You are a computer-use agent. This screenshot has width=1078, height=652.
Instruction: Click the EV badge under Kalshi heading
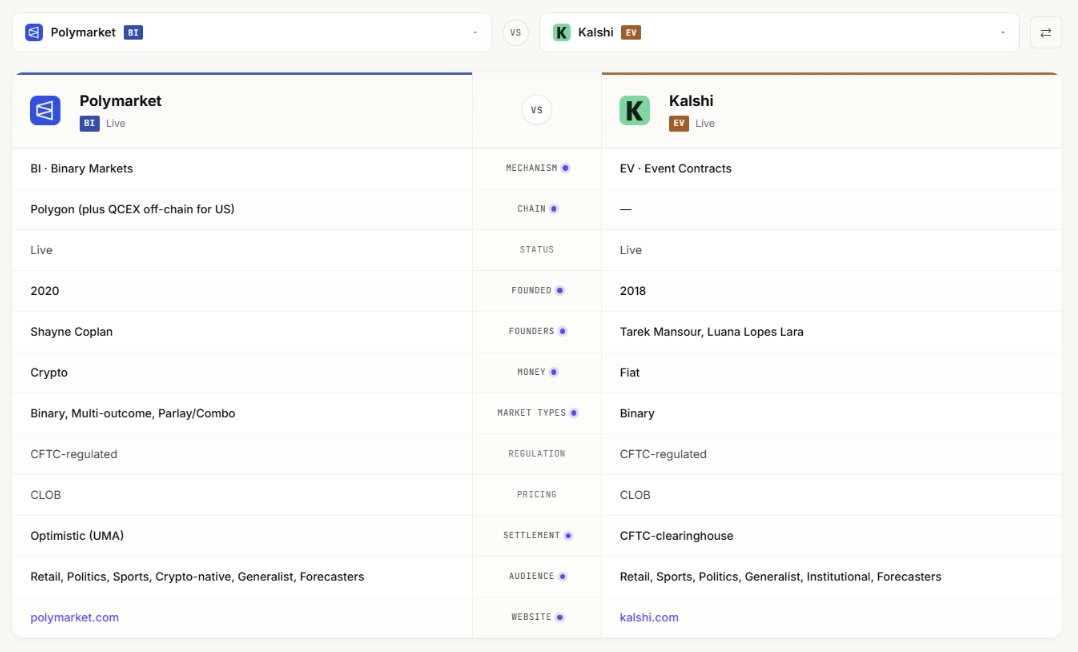click(x=679, y=123)
